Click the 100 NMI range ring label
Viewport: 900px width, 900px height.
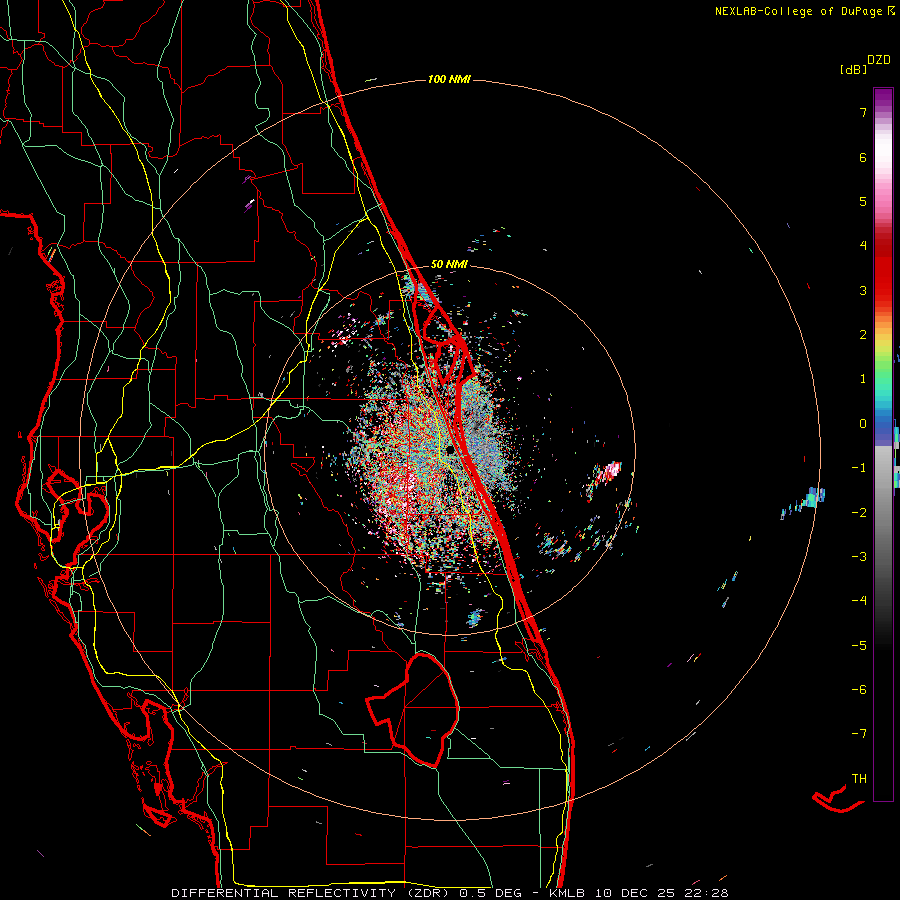pyautogui.click(x=449, y=79)
